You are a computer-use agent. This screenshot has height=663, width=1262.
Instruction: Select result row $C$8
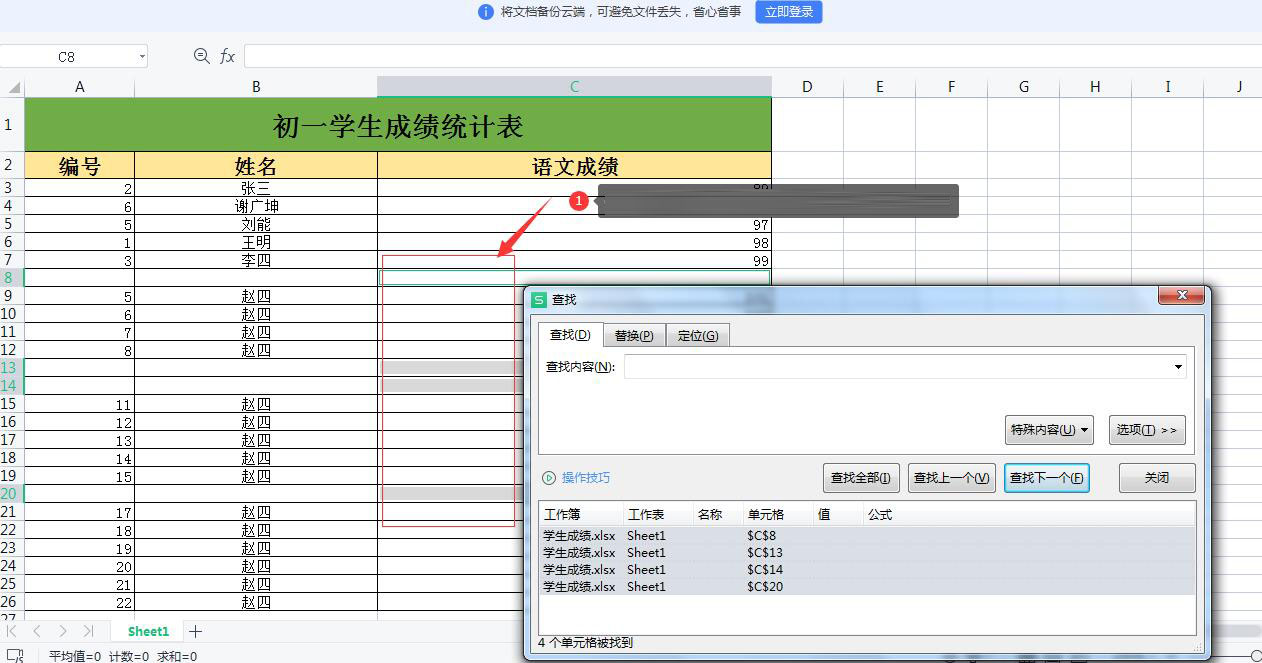(867, 535)
